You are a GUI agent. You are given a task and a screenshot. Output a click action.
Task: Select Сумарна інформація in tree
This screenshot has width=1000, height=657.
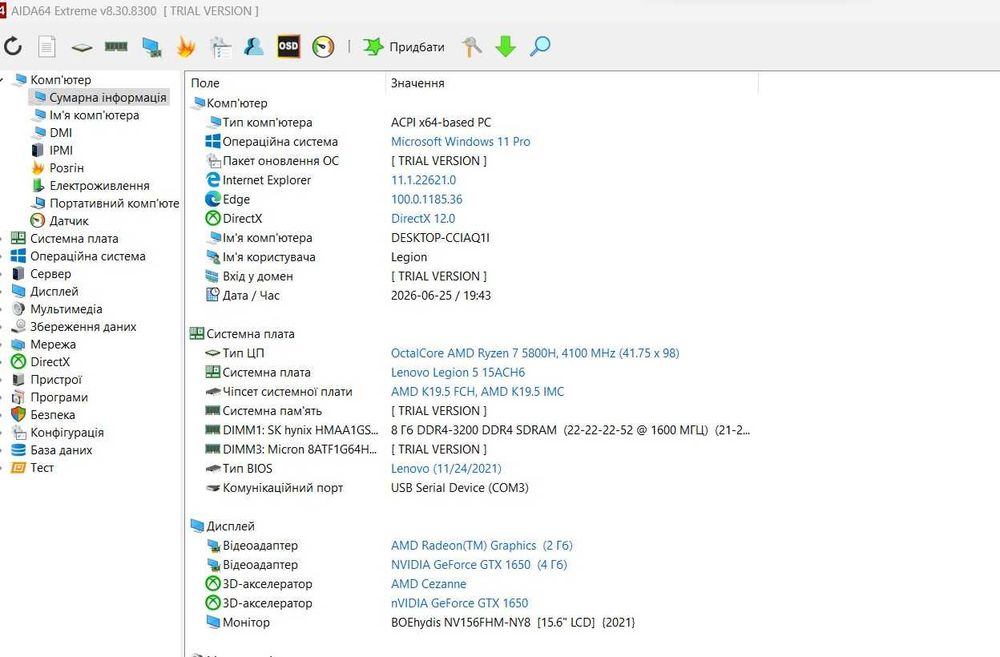100,98
